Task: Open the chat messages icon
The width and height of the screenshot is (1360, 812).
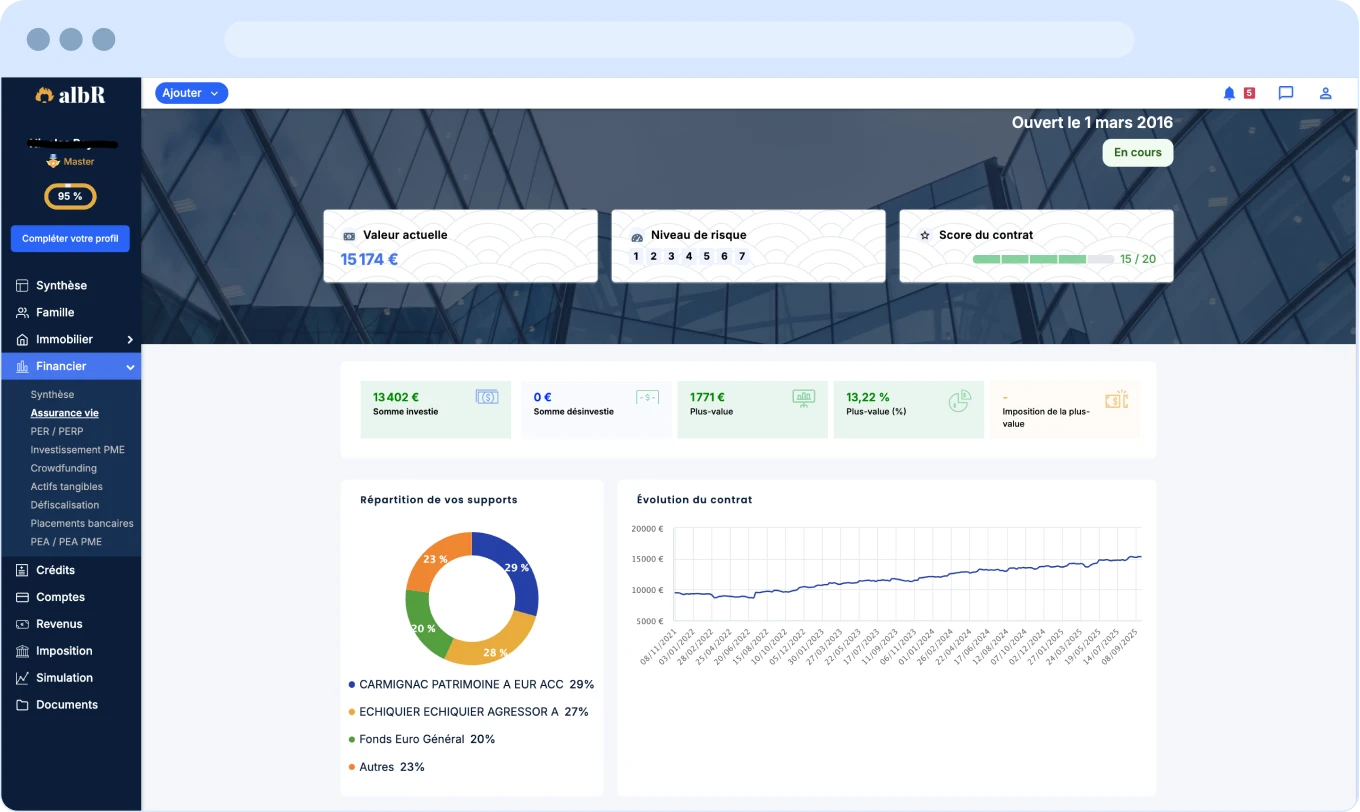Action: pos(1286,93)
